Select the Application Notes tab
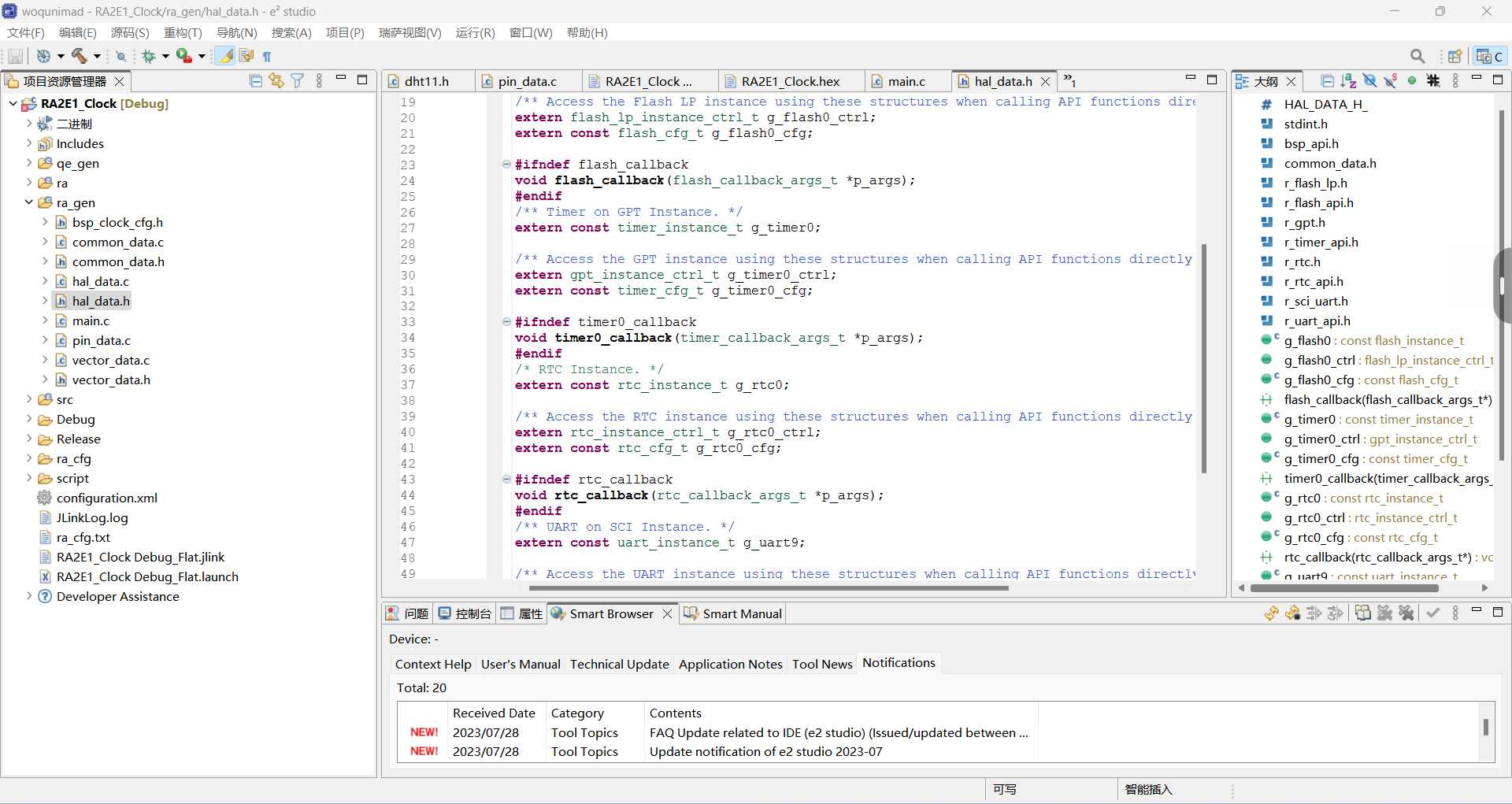The width and height of the screenshot is (1512, 804). pos(731,664)
